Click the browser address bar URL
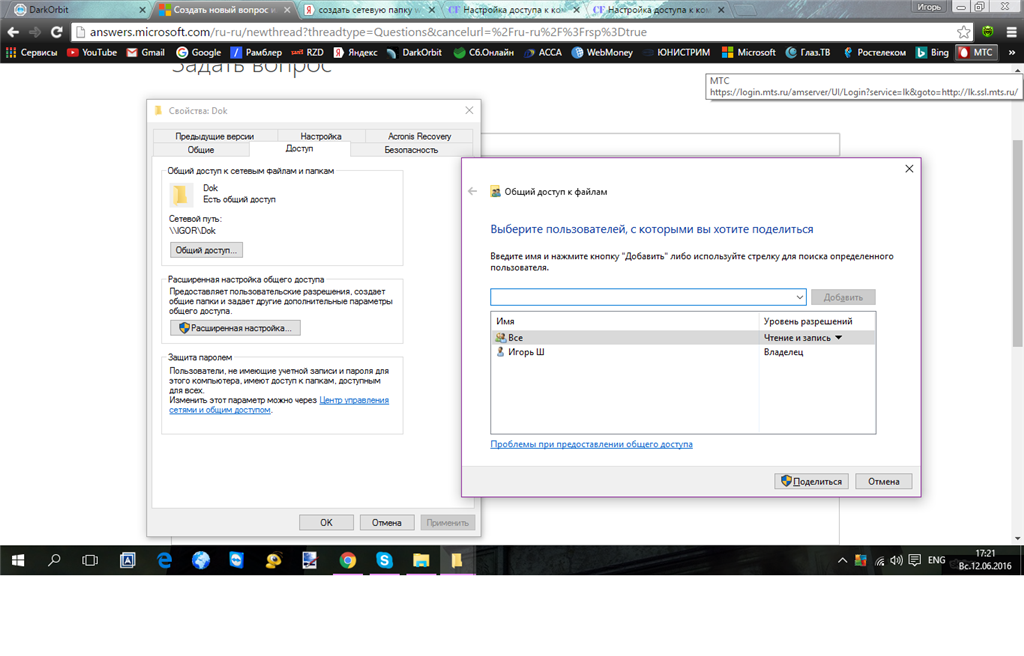The height and width of the screenshot is (656, 1024). tap(368, 32)
